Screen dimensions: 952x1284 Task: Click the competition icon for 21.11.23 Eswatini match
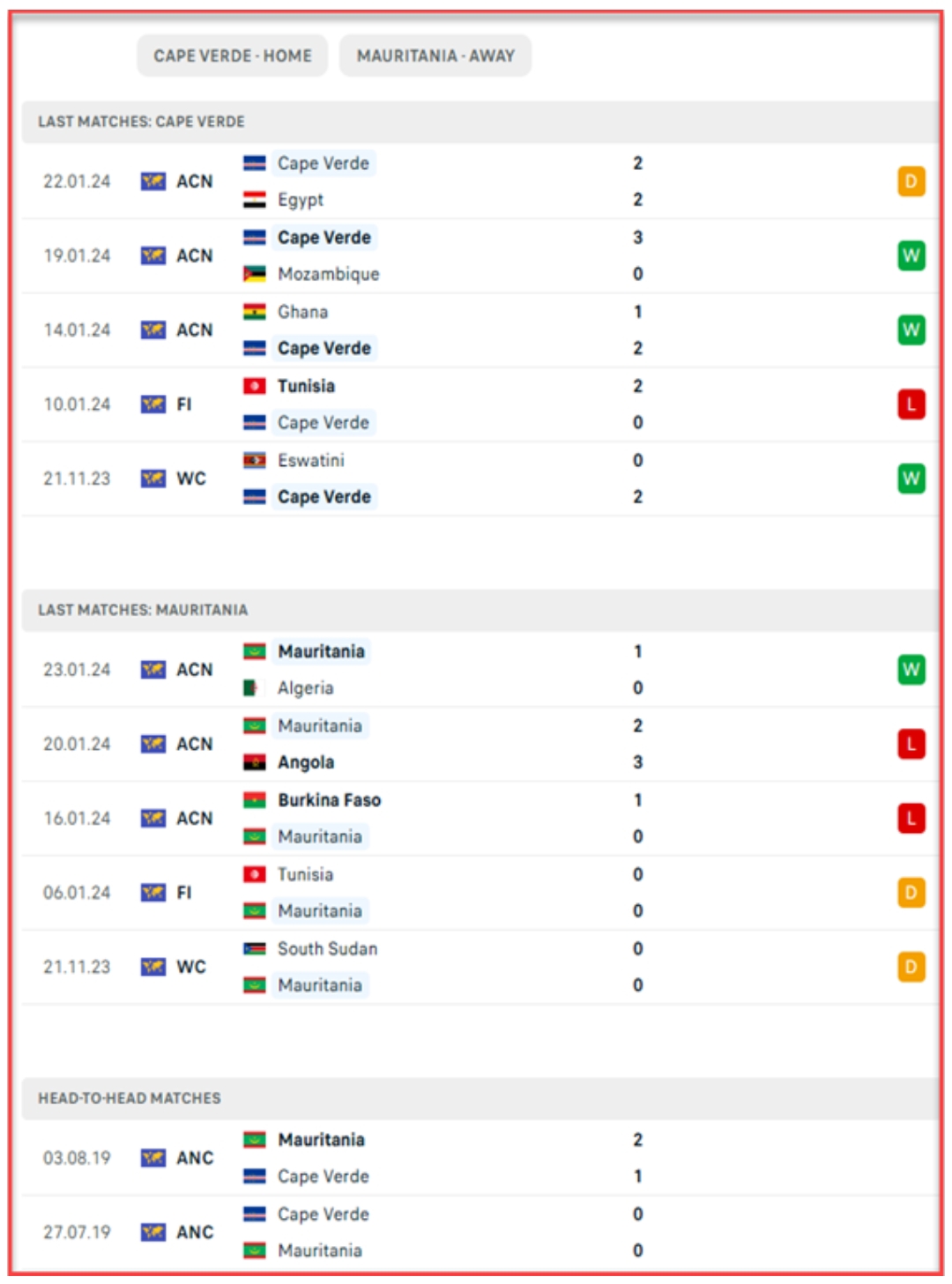coord(153,479)
